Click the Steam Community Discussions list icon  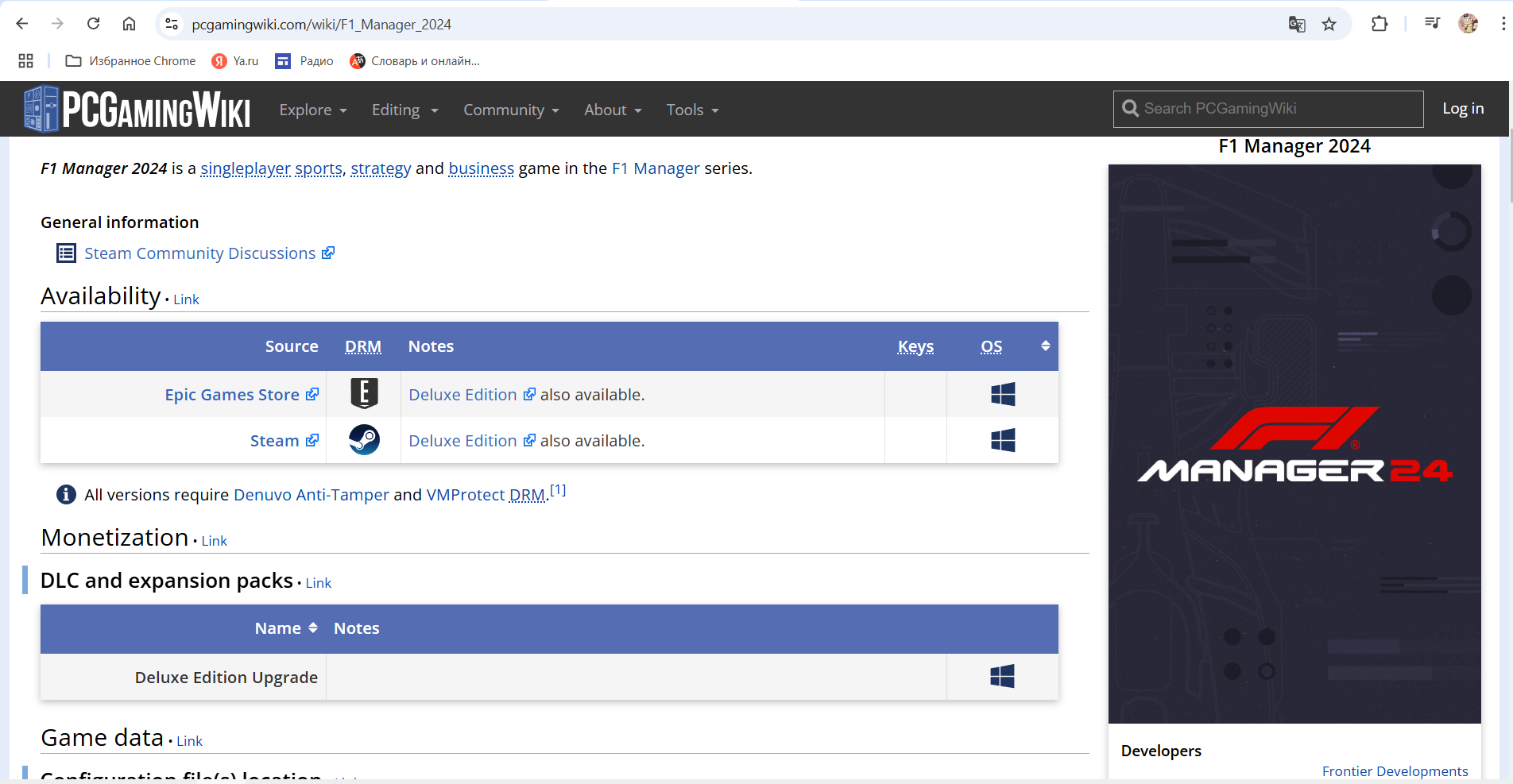[66, 253]
